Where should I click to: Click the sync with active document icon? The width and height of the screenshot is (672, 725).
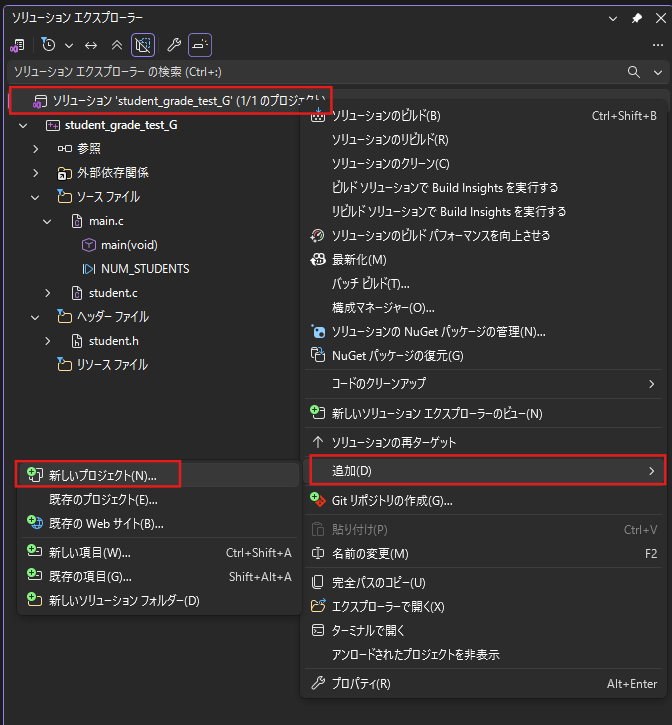point(91,45)
